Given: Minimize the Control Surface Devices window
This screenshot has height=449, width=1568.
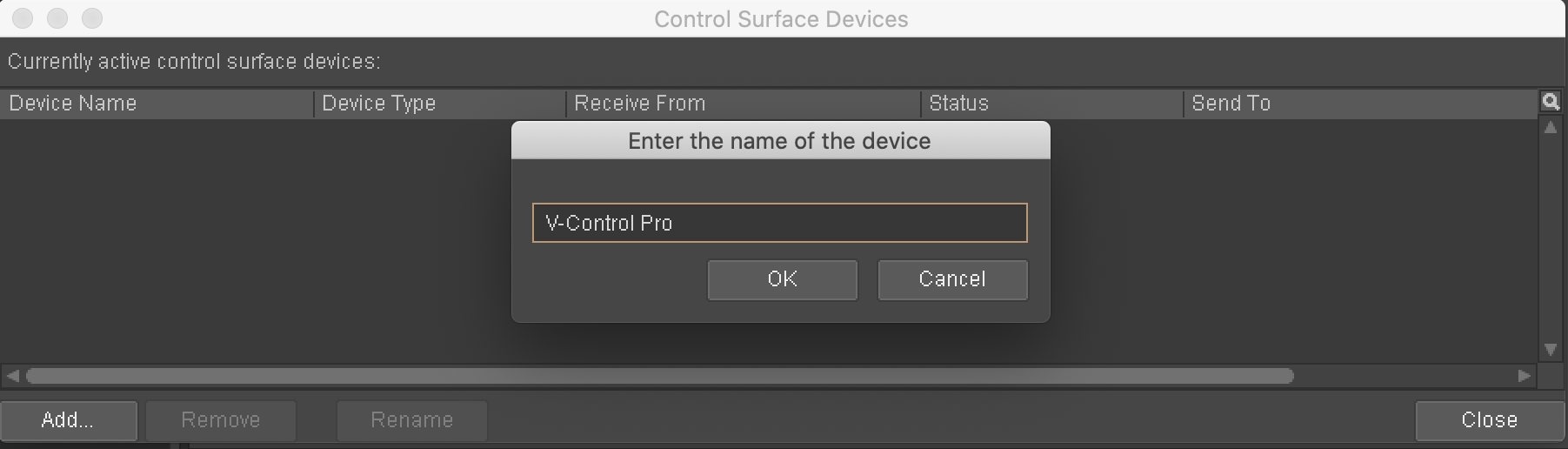Looking at the screenshot, I should (x=57, y=18).
